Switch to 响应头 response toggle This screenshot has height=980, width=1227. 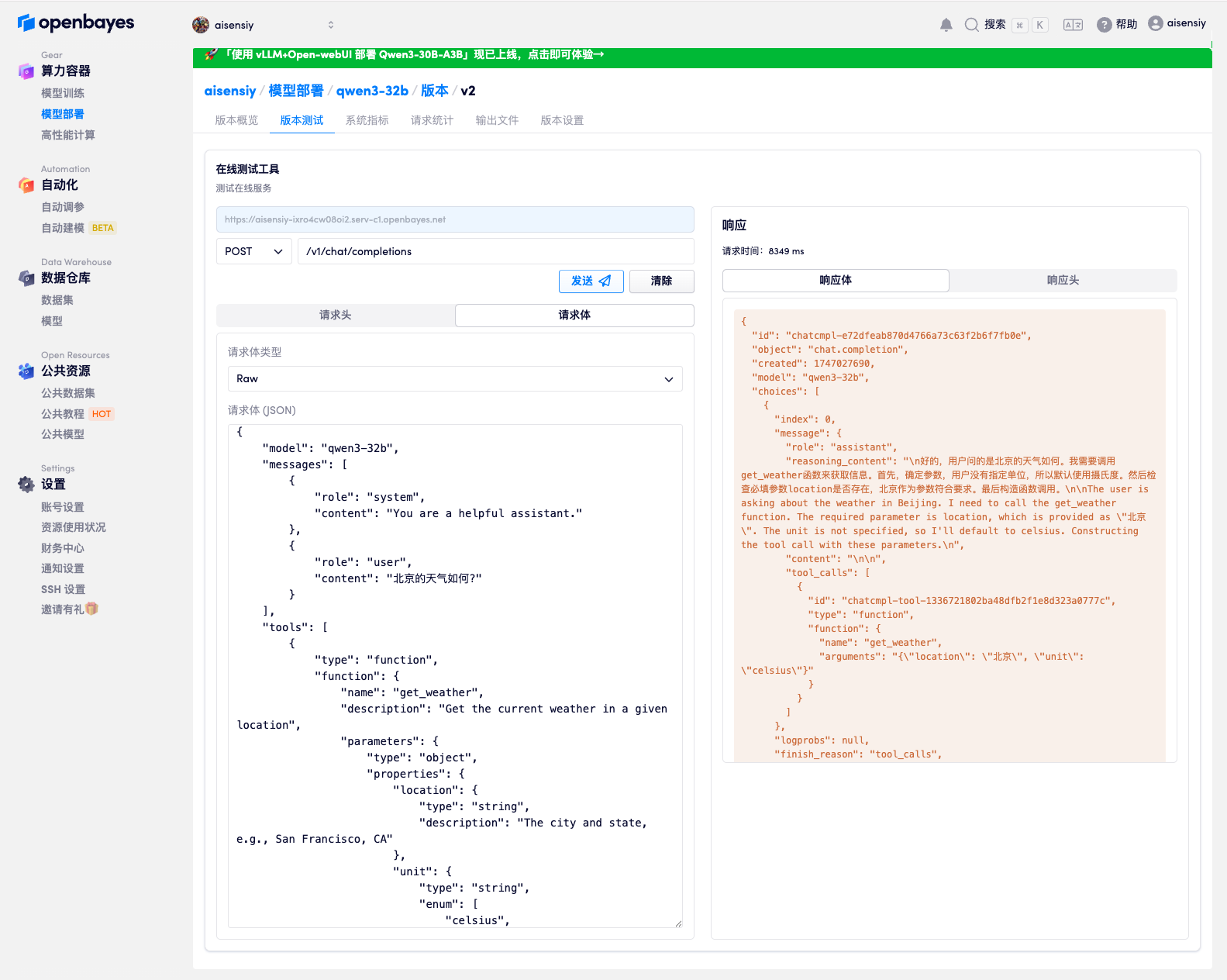pyautogui.click(x=1063, y=281)
